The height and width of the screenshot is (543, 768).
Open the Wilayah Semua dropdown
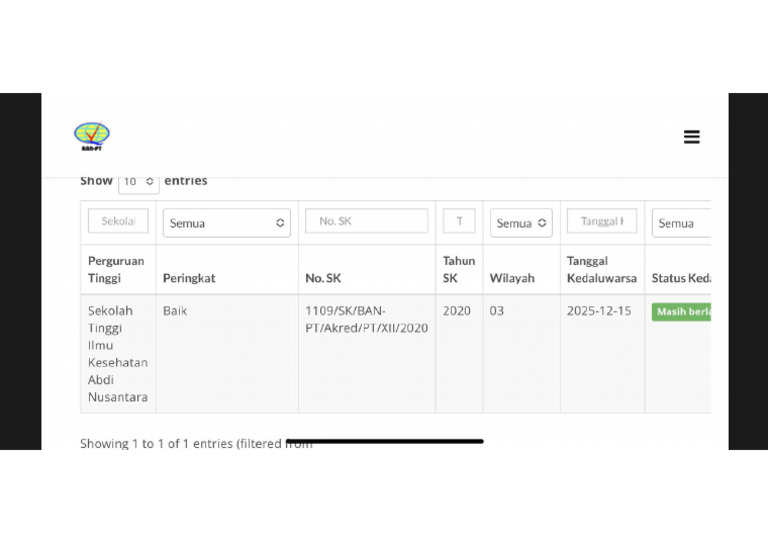pyautogui.click(x=520, y=223)
